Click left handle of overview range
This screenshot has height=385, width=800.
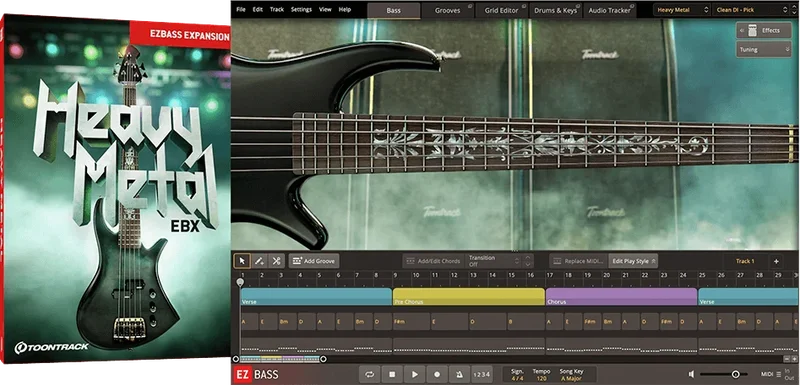[x=236, y=359]
